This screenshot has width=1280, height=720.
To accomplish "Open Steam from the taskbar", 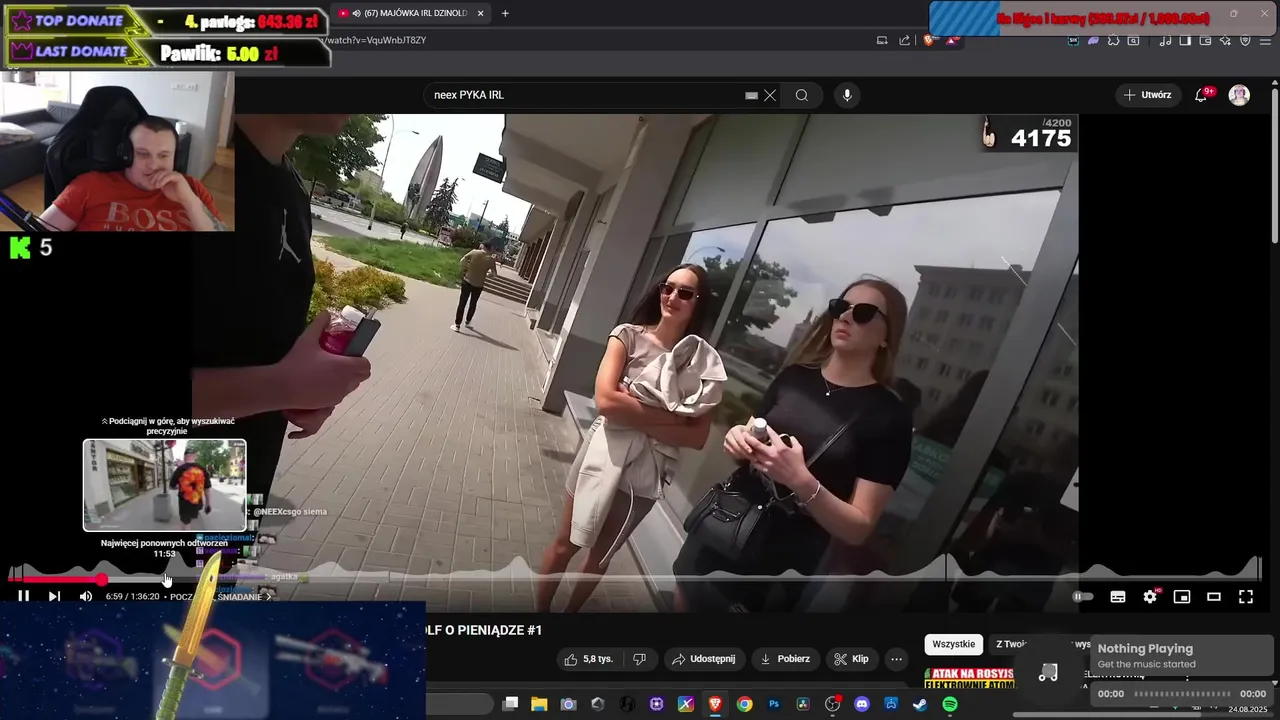I will 920,704.
